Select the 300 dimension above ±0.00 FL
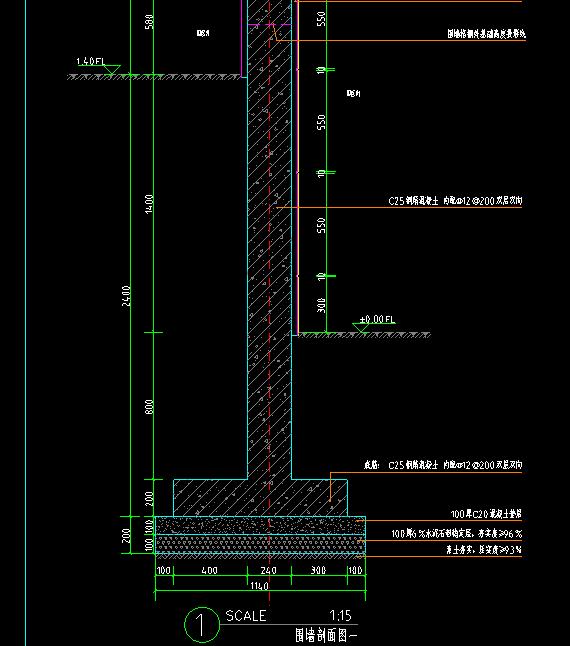The height and width of the screenshot is (646, 570). click(321, 305)
